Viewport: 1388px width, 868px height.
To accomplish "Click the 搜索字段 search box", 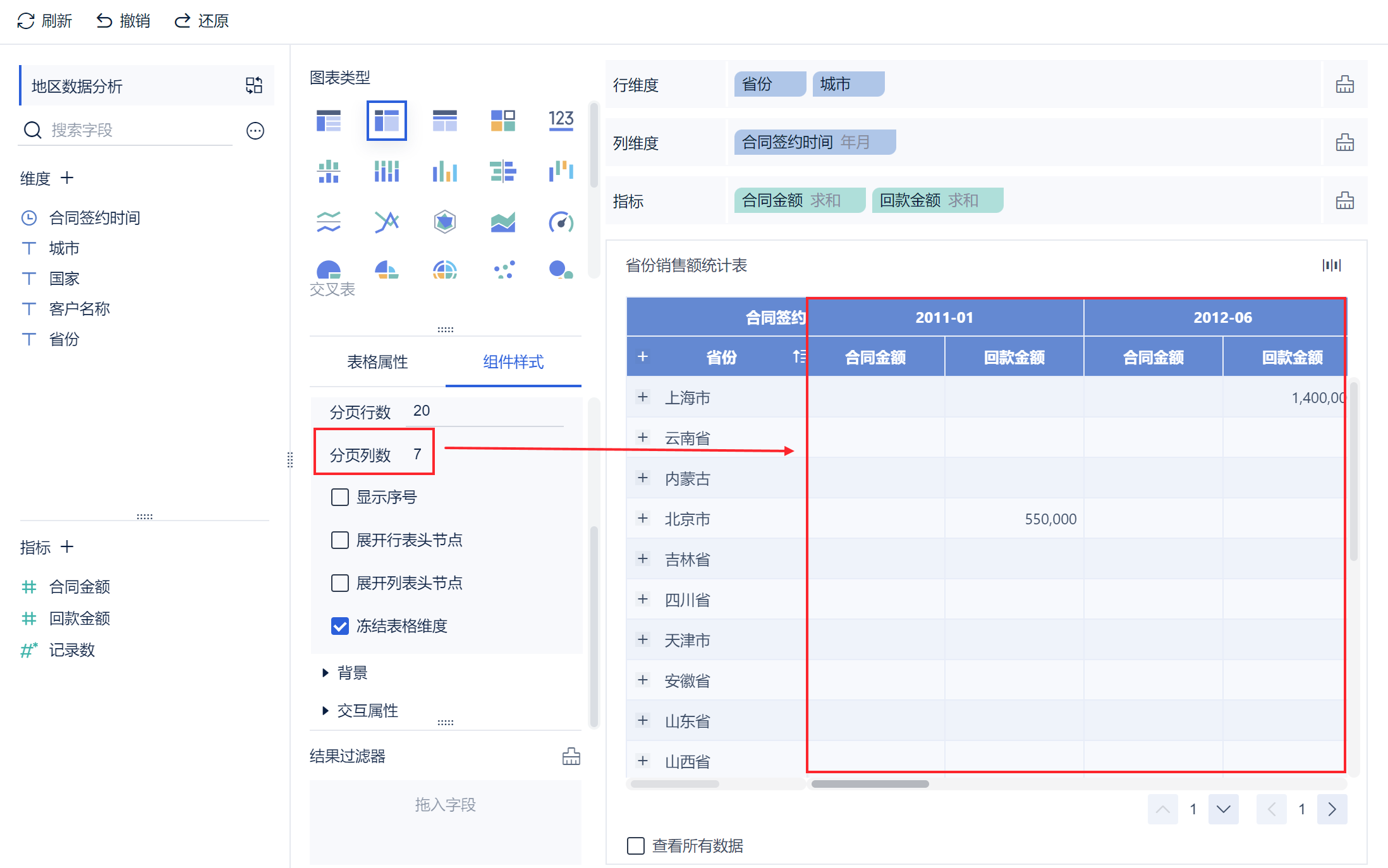I will [126, 130].
